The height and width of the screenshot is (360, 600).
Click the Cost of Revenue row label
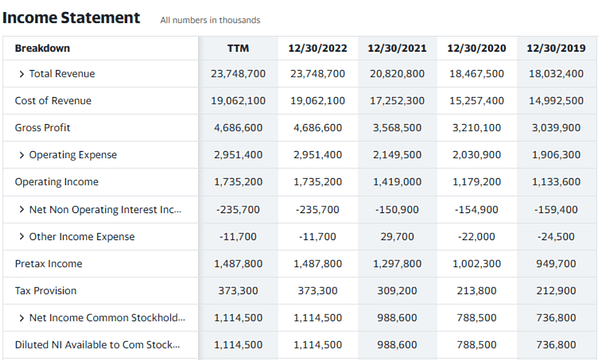(53, 101)
